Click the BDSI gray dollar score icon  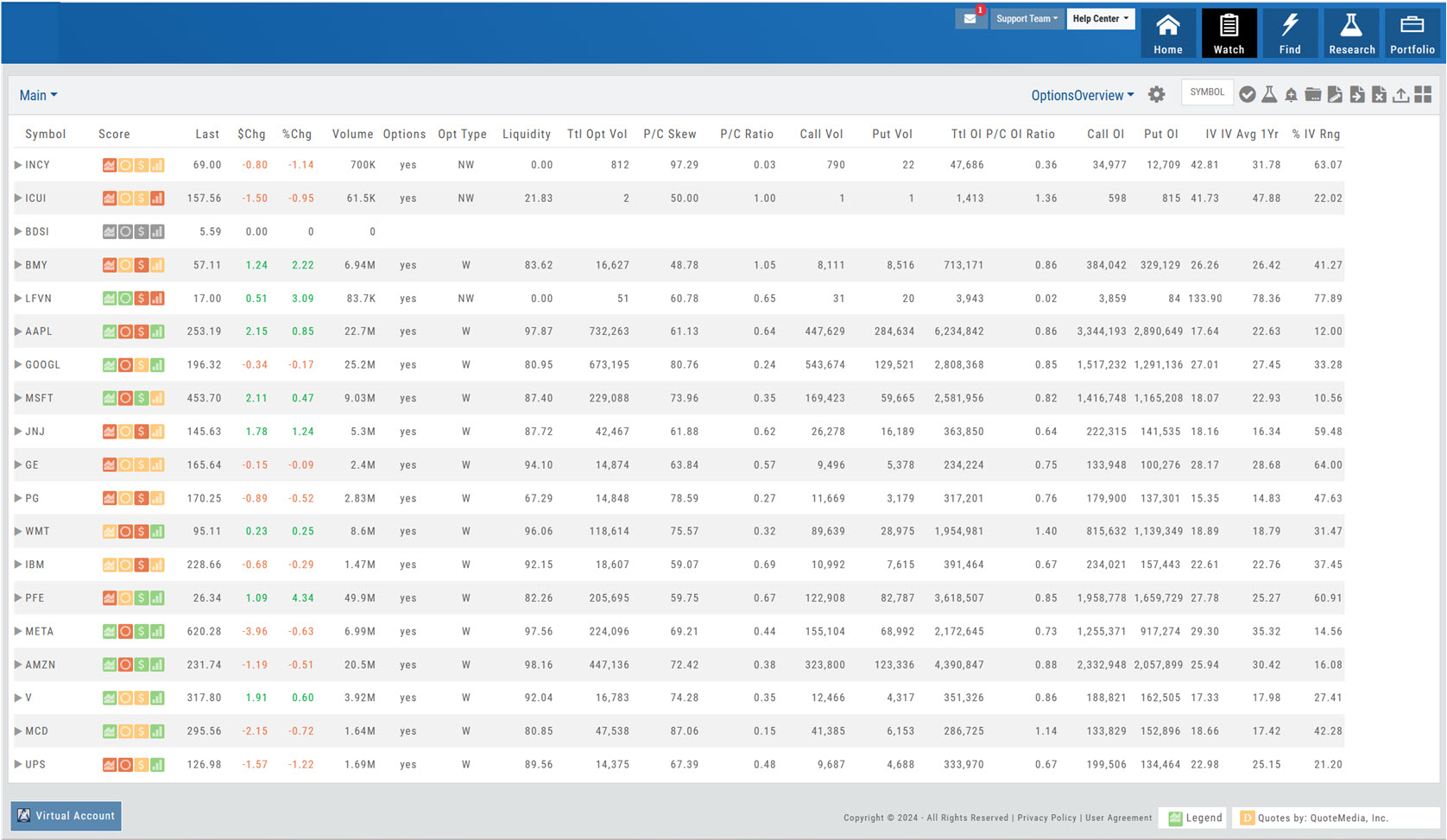(142, 231)
